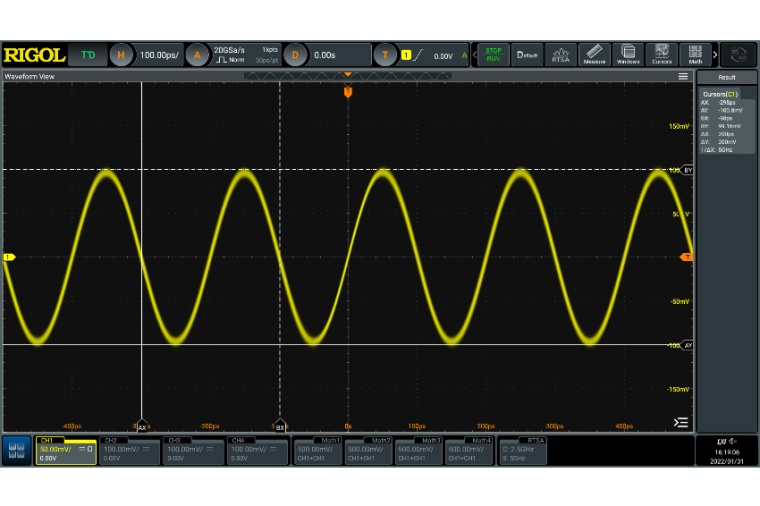The image size is (760, 506).
Task: Click the orange trigger position marker at top
Action: [x=348, y=92]
